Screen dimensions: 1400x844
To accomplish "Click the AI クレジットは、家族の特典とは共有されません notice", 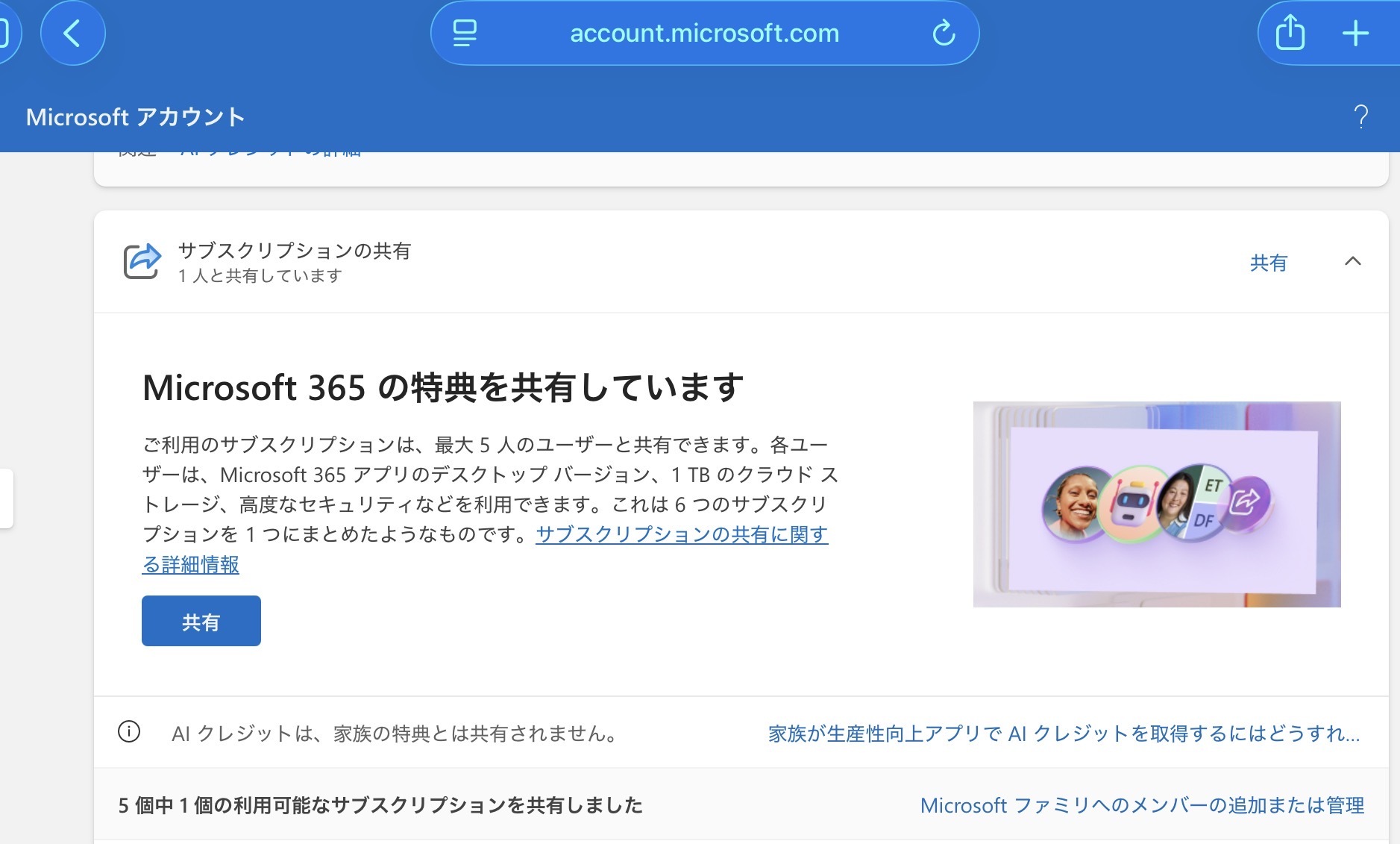I will click(x=395, y=734).
